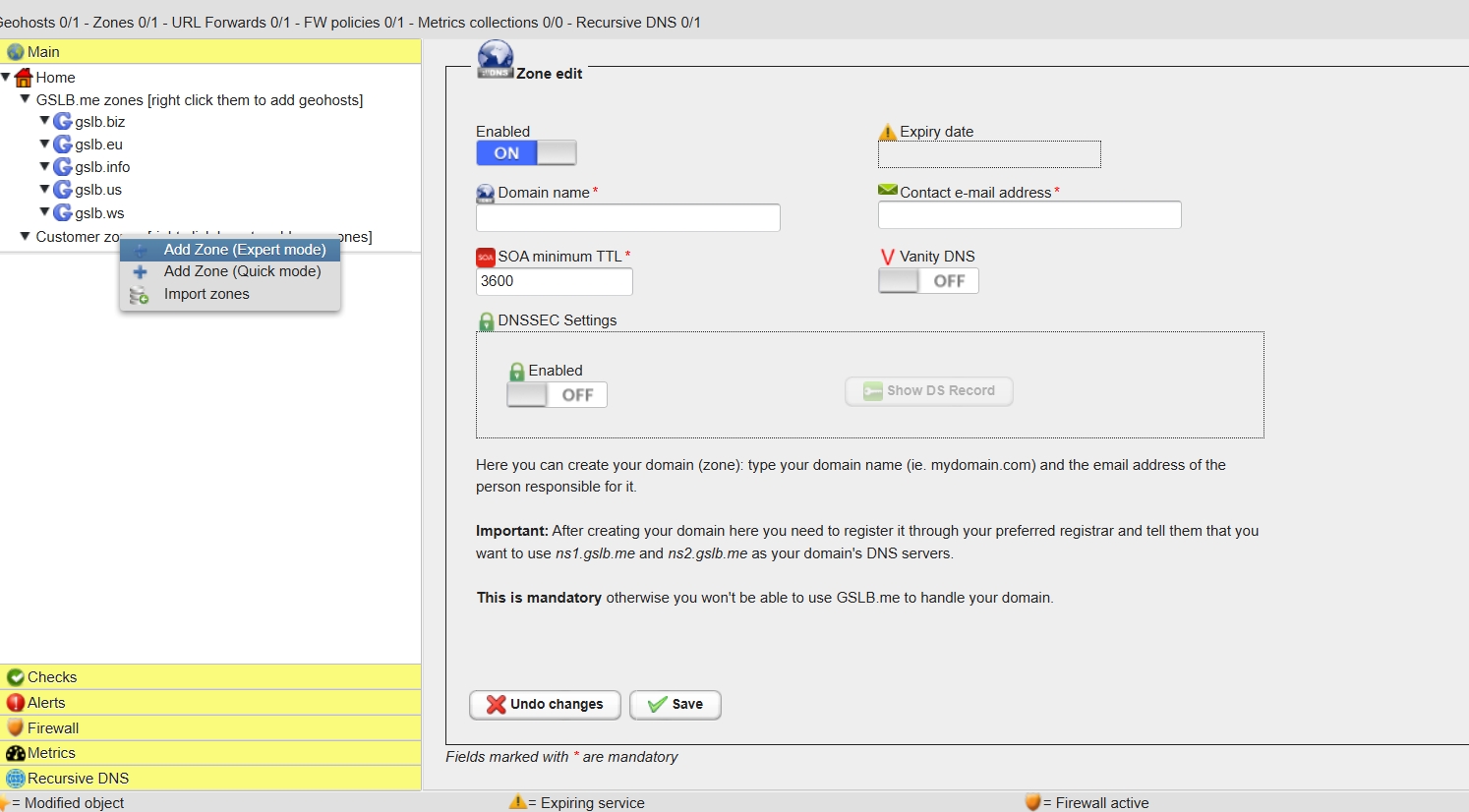Select gslb.us in the tree
Image resolution: width=1469 pixels, height=812 pixels.
click(98, 190)
